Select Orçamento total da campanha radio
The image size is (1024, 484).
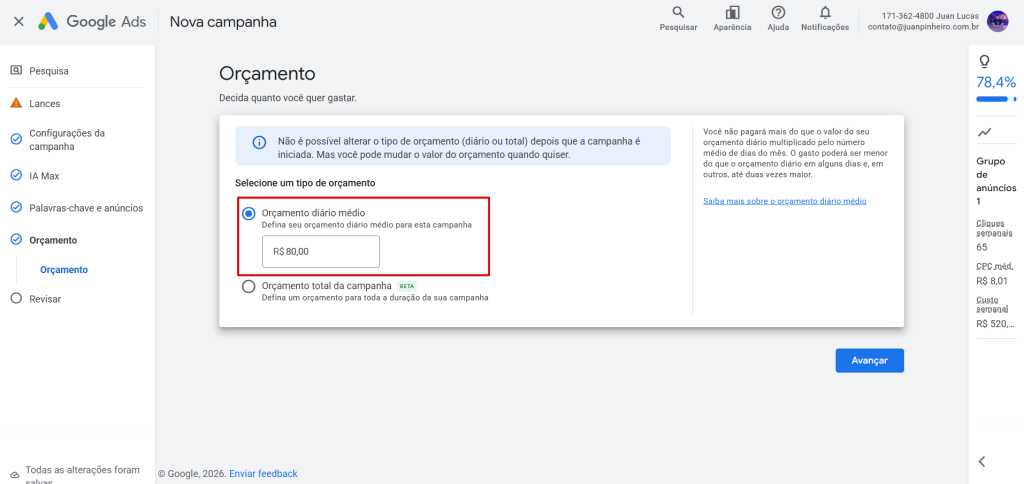click(248, 287)
